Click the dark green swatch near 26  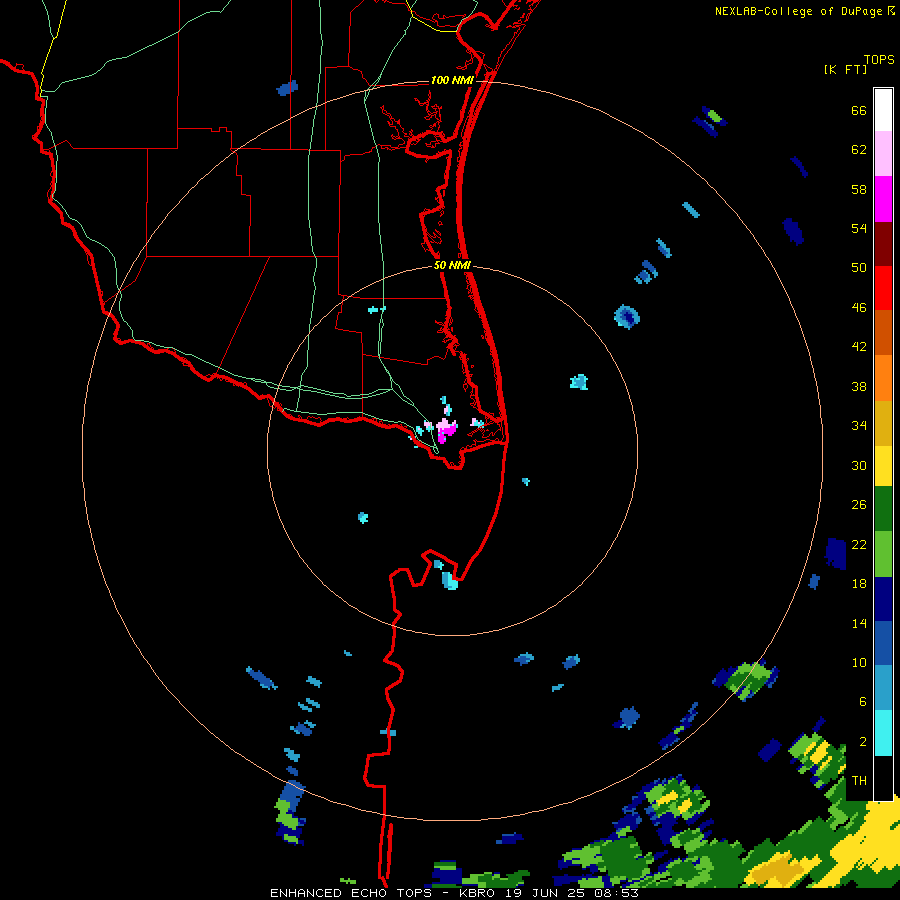coord(883,509)
